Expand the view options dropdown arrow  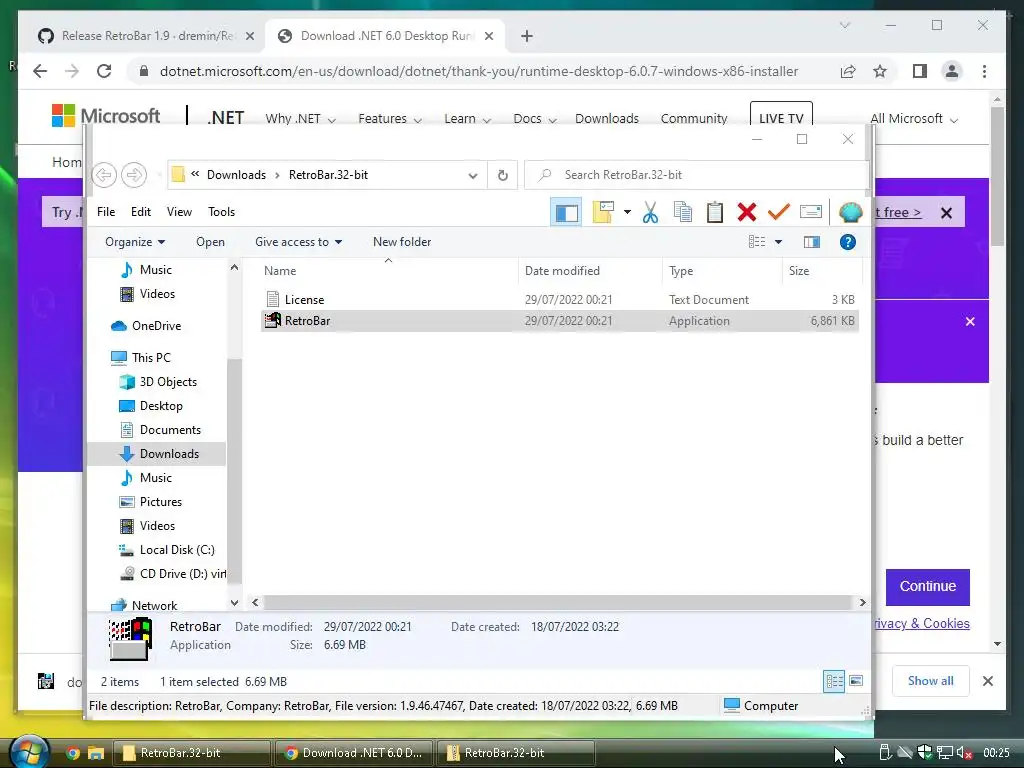(778, 242)
